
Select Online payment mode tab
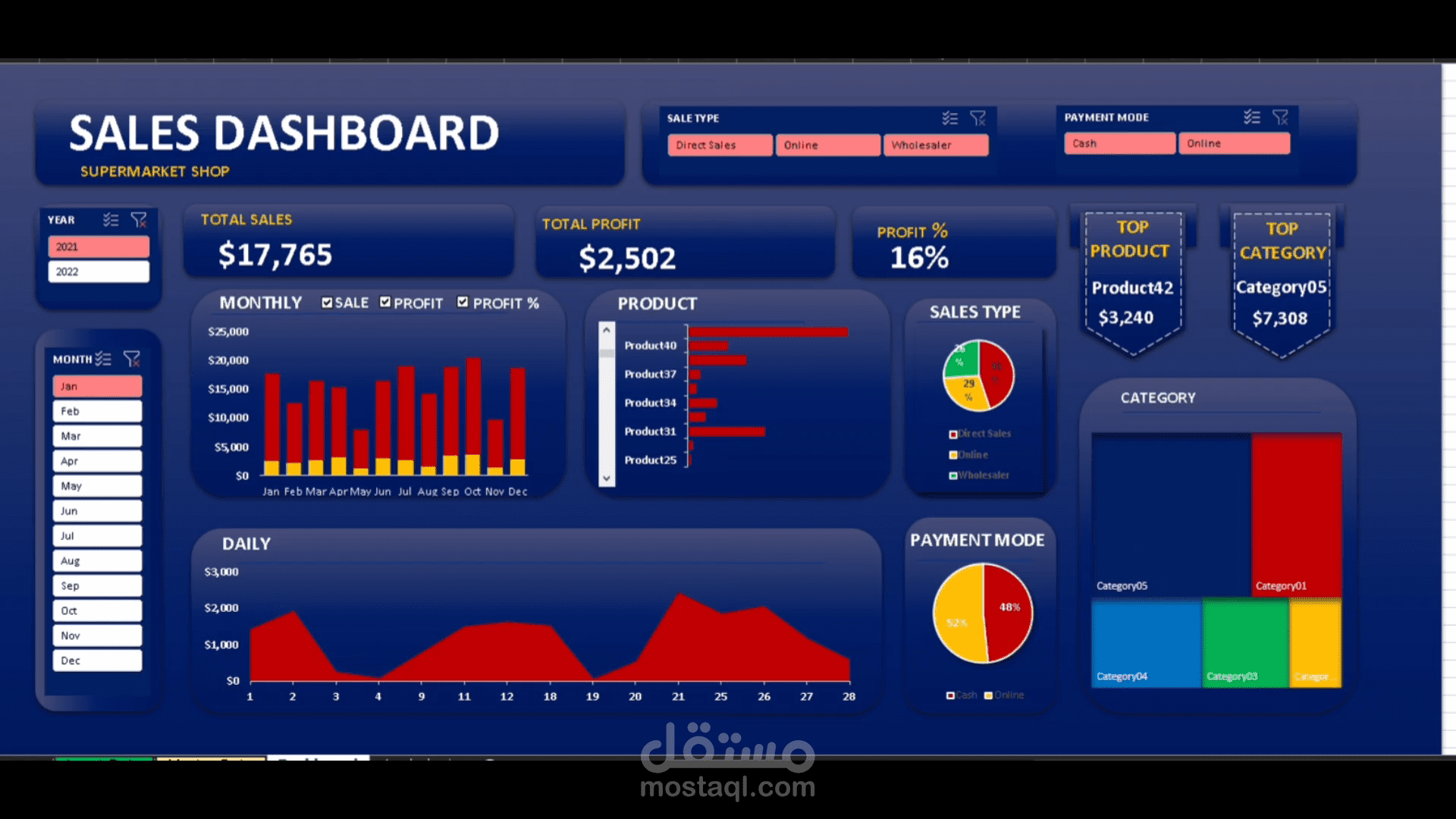1233,143
